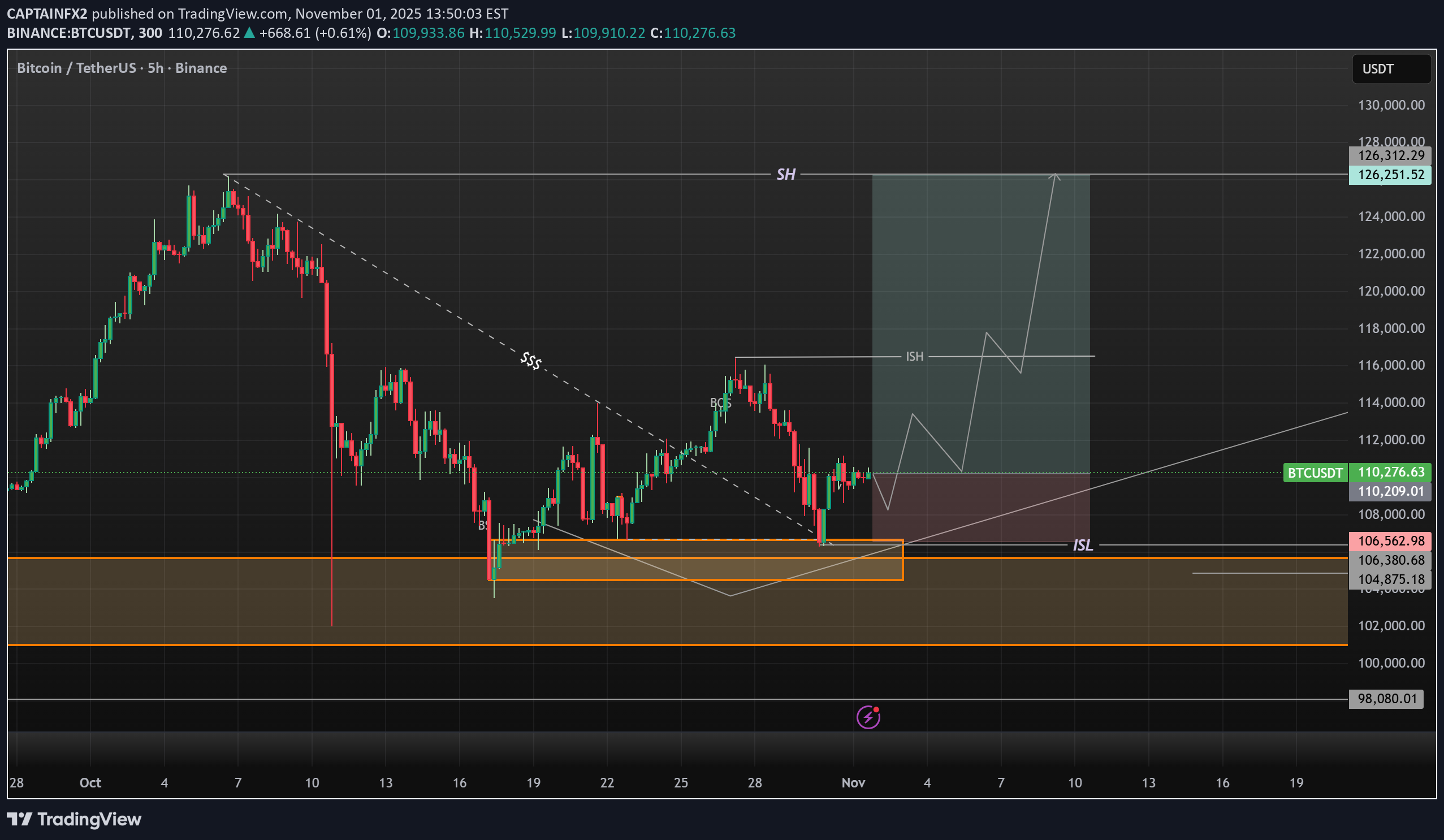Click the red notification dot on the lightning icon
The width and height of the screenshot is (1444, 840).
click(x=877, y=709)
